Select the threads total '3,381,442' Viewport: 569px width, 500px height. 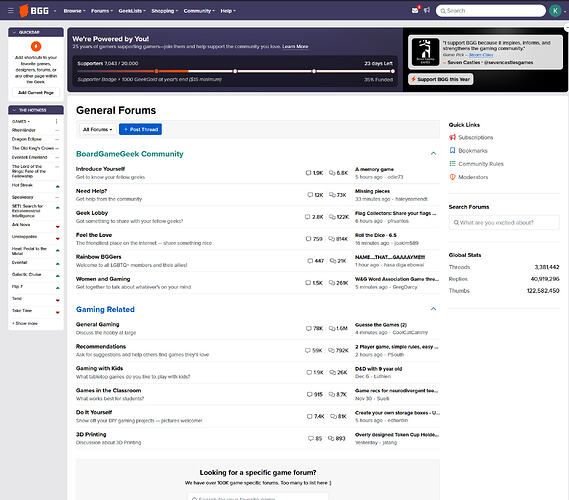pos(547,267)
